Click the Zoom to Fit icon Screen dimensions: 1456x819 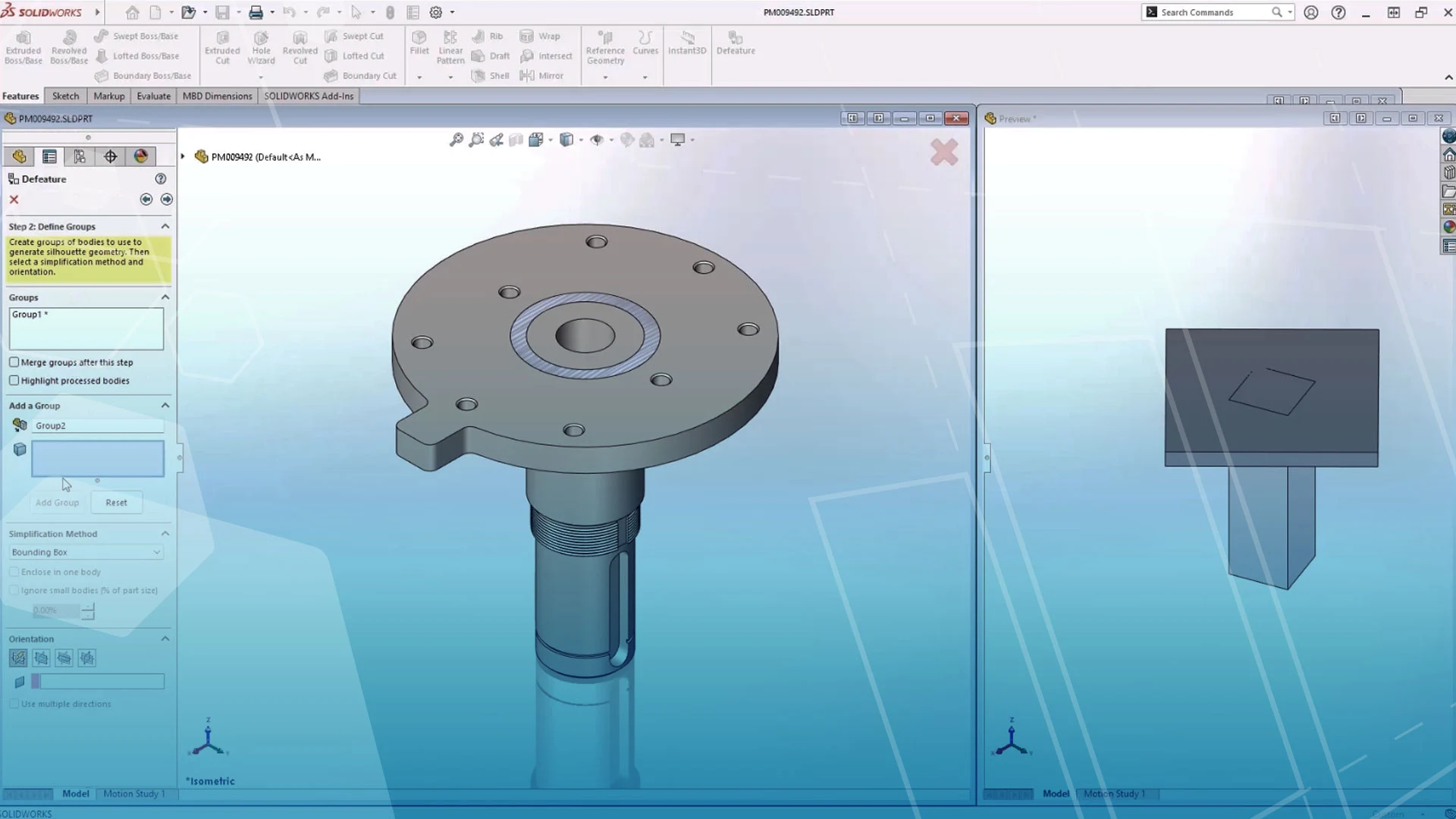coord(456,140)
